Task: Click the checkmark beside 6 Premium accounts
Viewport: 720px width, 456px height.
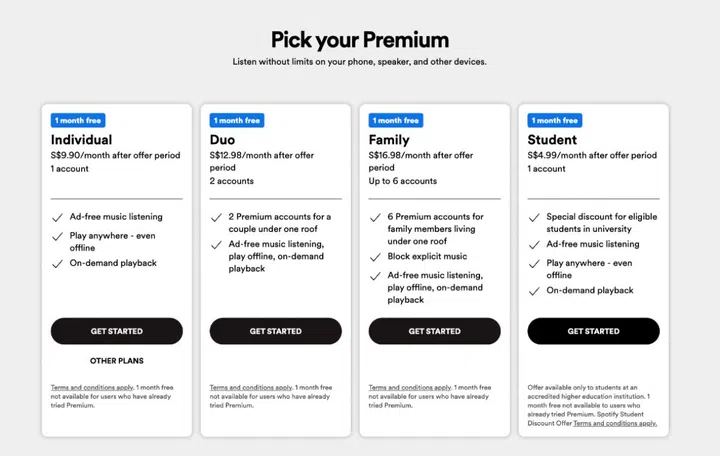Action: coord(375,217)
